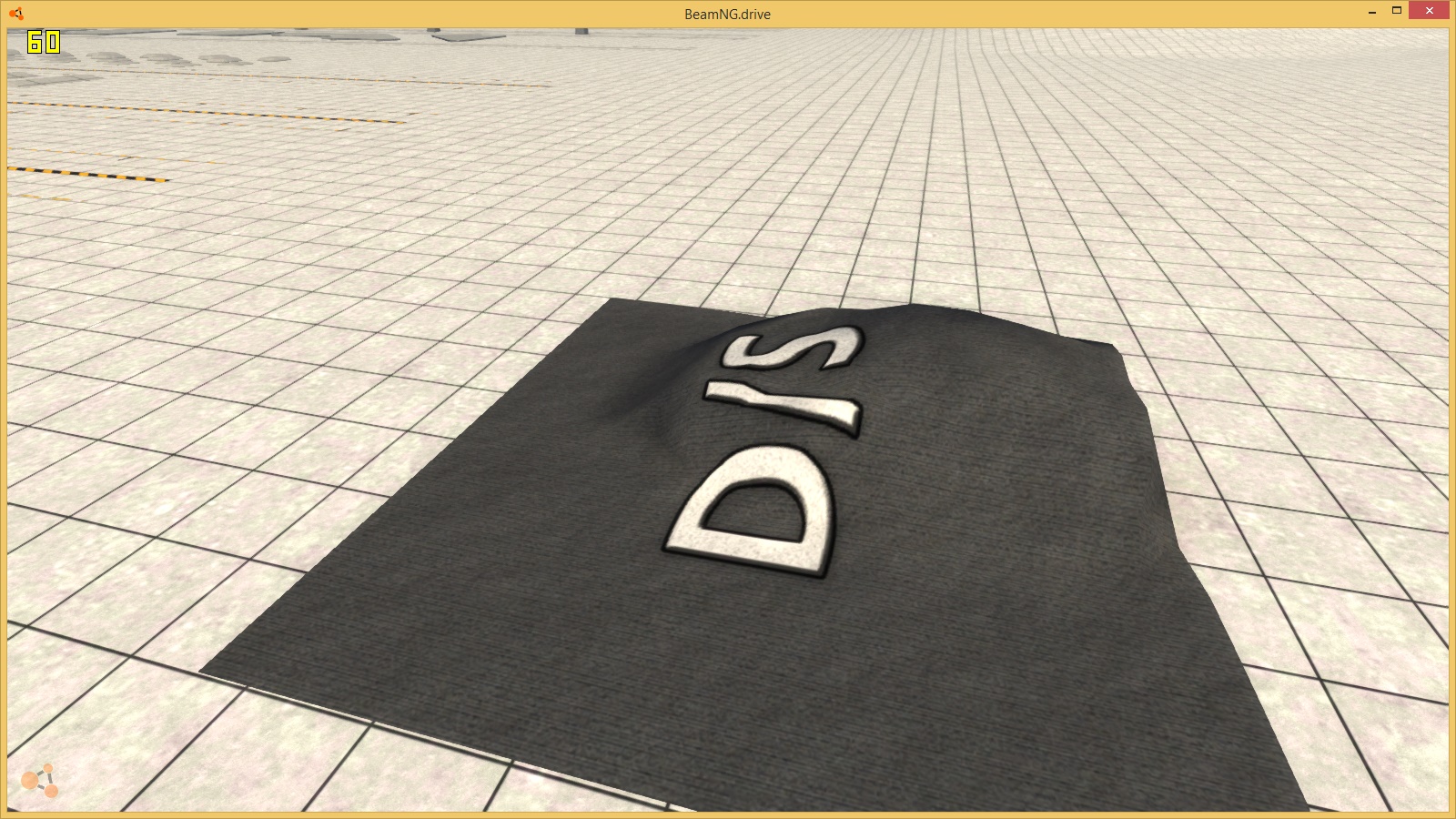Click the BeamNG.drive window title text

tap(727, 14)
